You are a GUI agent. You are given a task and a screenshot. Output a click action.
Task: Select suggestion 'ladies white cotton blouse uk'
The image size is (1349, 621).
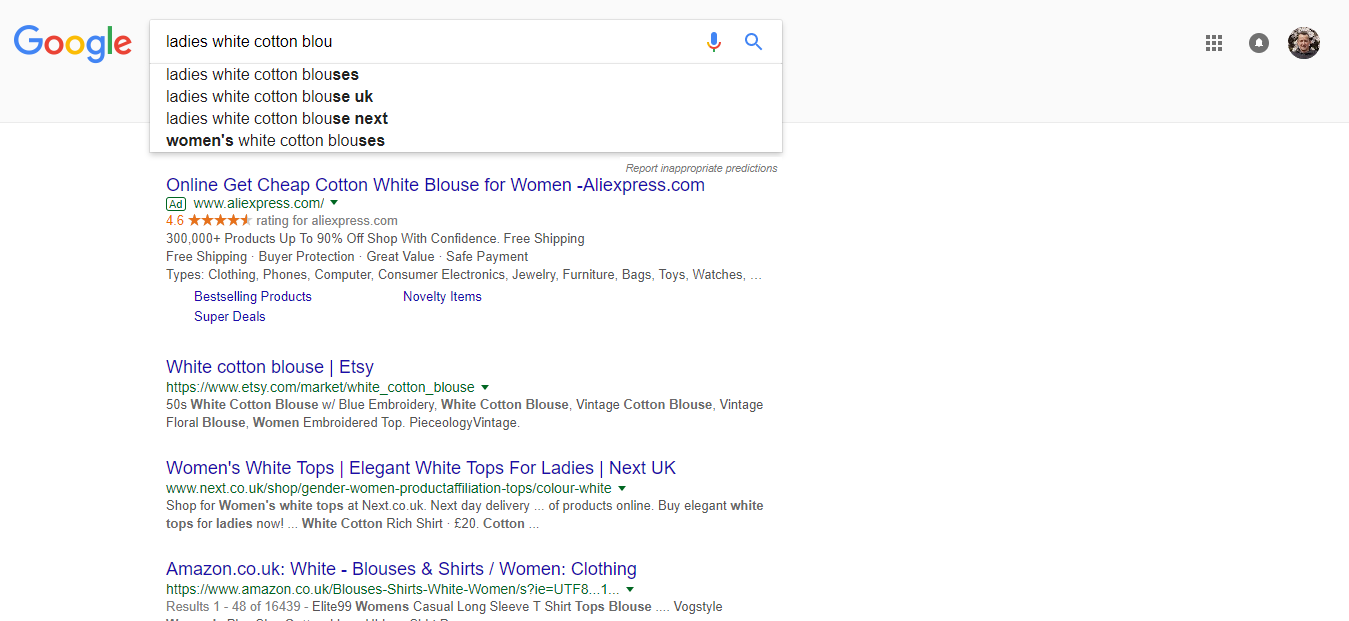[269, 97]
